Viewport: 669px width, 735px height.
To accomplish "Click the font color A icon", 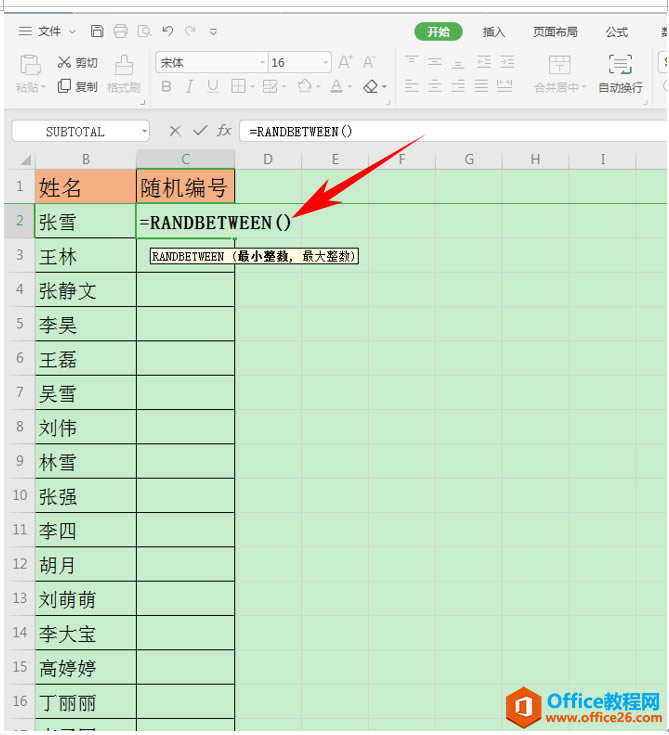I will pos(336,86).
